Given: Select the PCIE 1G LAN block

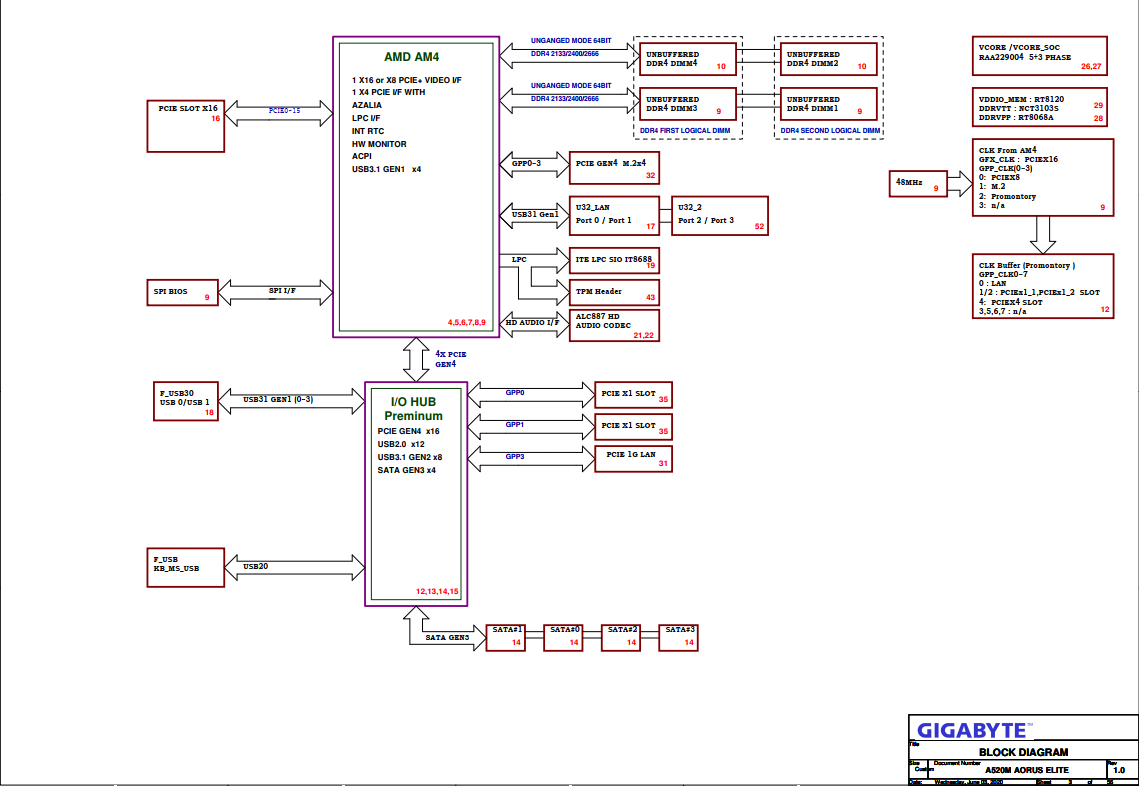Looking at the screenshot, I should [633, 458].
